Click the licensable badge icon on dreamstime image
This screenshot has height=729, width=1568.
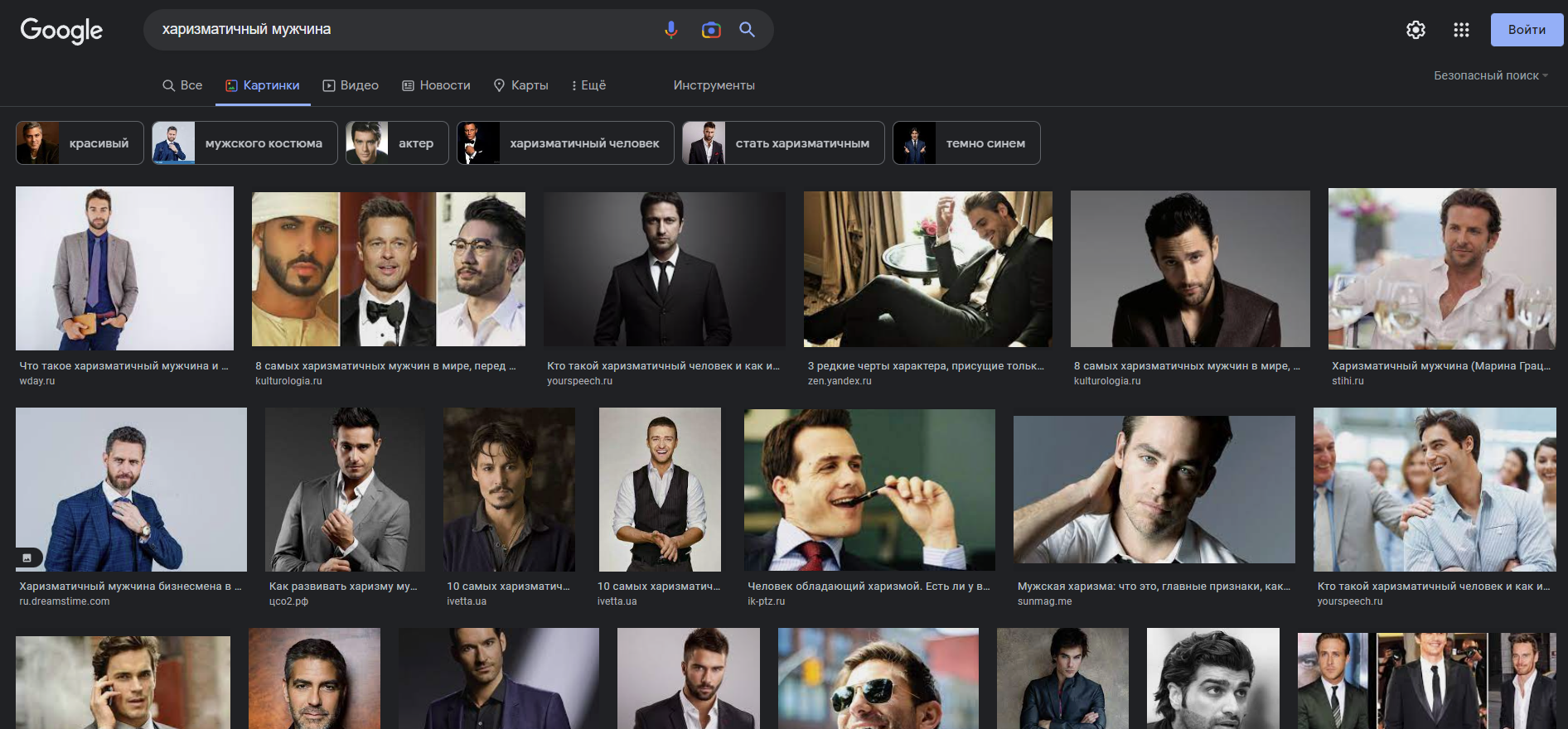(x=27, y=558)
